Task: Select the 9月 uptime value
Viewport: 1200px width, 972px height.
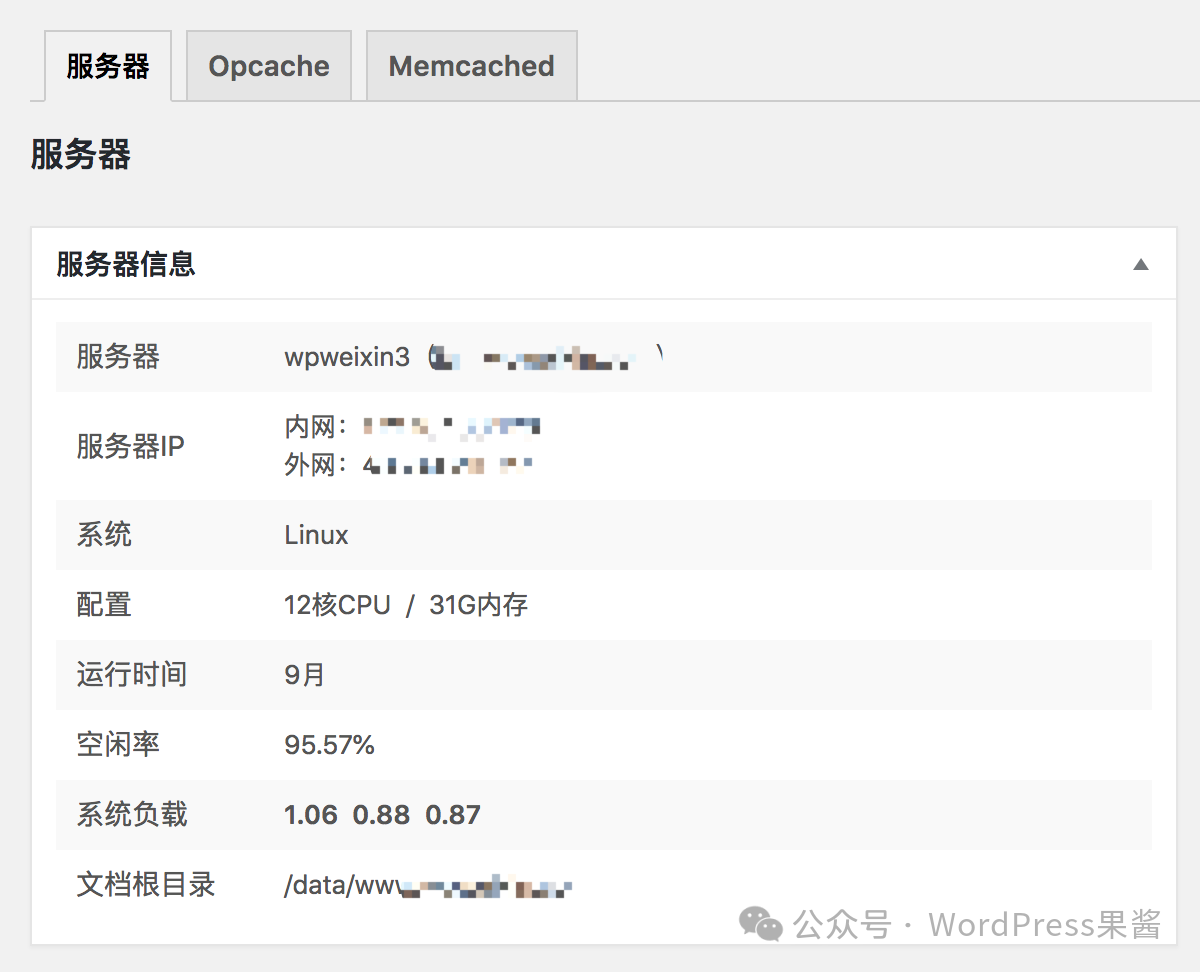Action: click(305, 675)
